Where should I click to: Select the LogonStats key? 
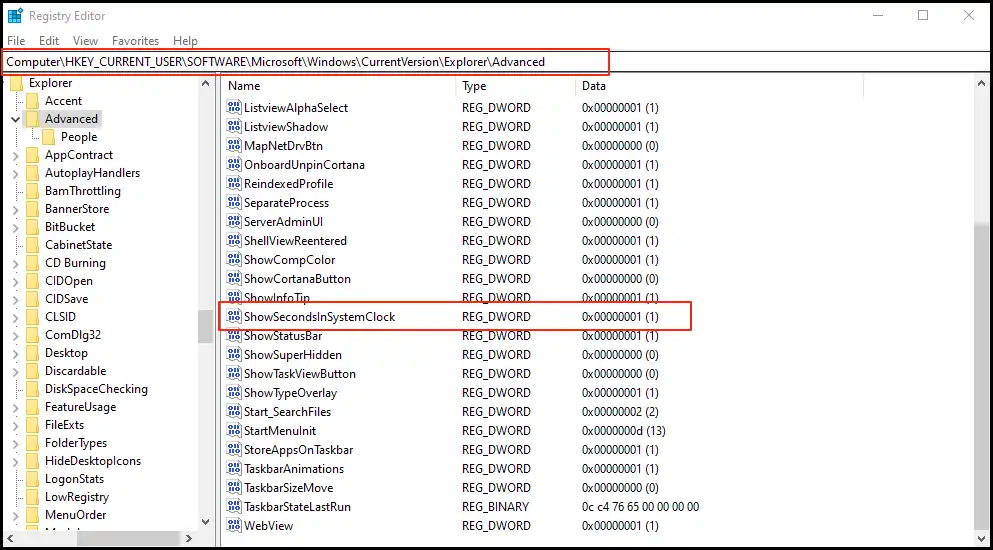74,479
